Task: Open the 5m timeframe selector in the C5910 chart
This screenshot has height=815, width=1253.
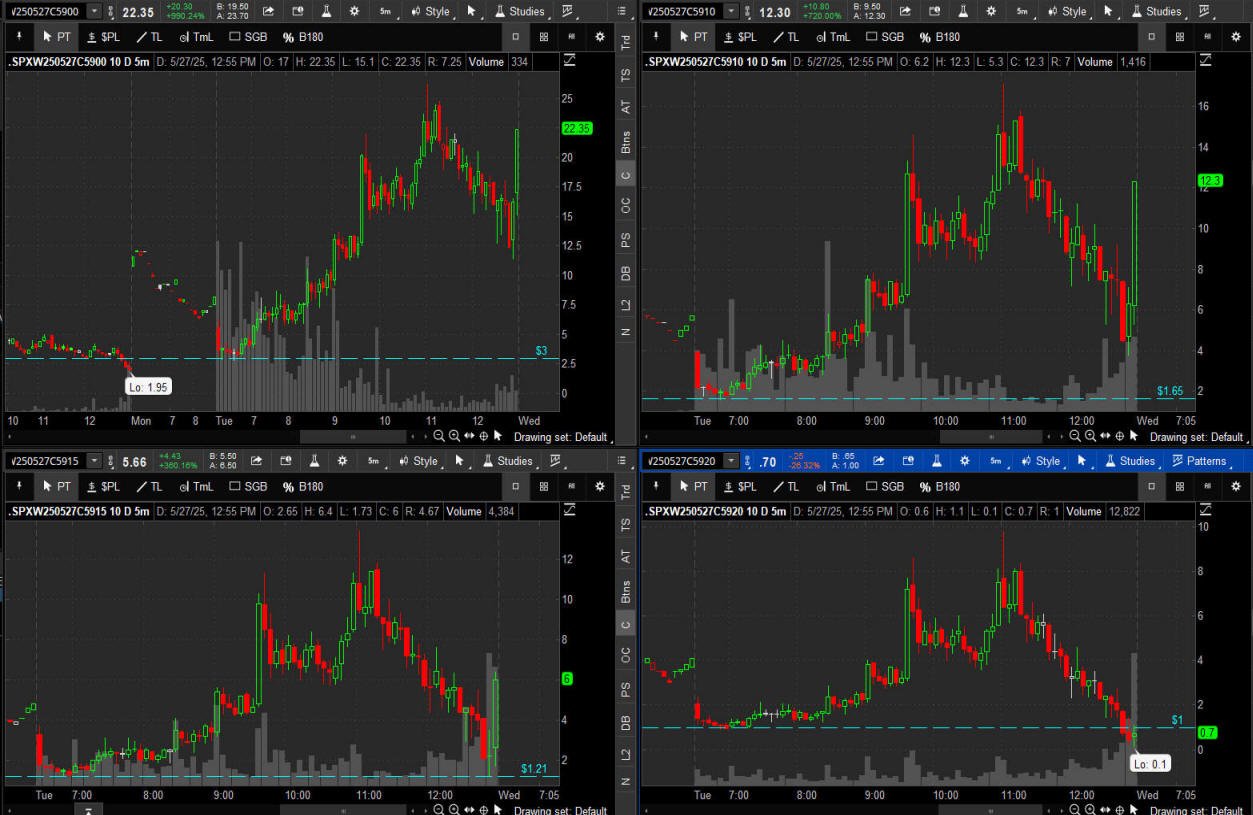Action: (x=1022, y=11)
